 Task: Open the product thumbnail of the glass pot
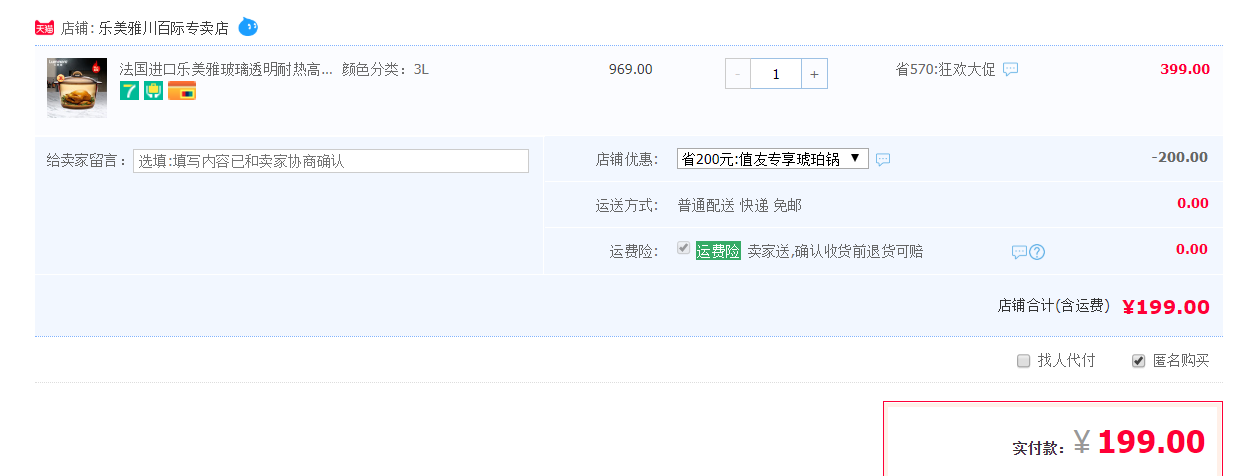pyautogui.click(x=77, y=87)
